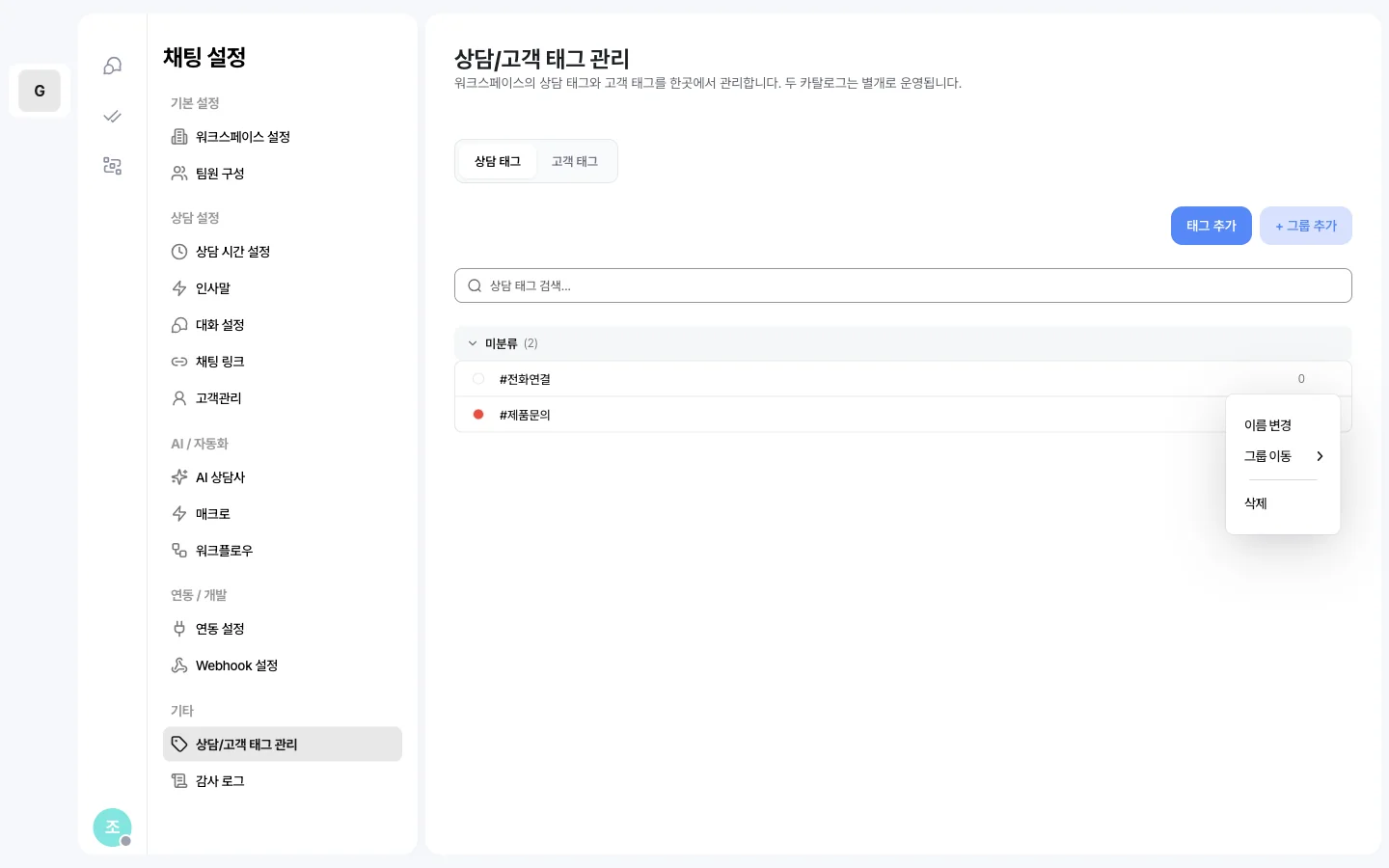
Task: Collapse the 미분류 group chevron
Action: 473,343
